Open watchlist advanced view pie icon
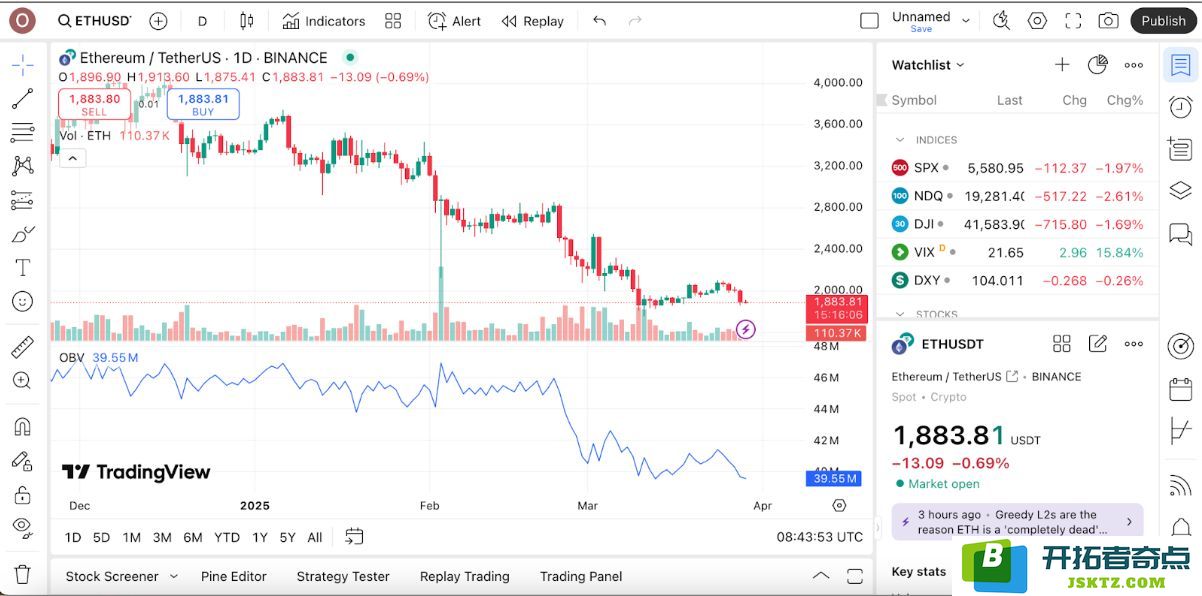 point(1097,65)
